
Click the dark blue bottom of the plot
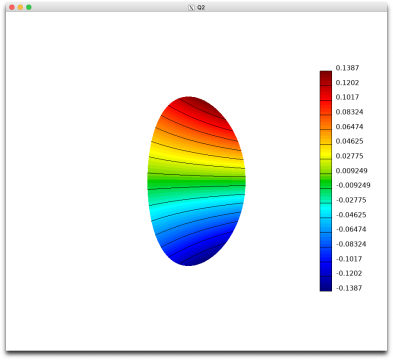tap(197, 260)
